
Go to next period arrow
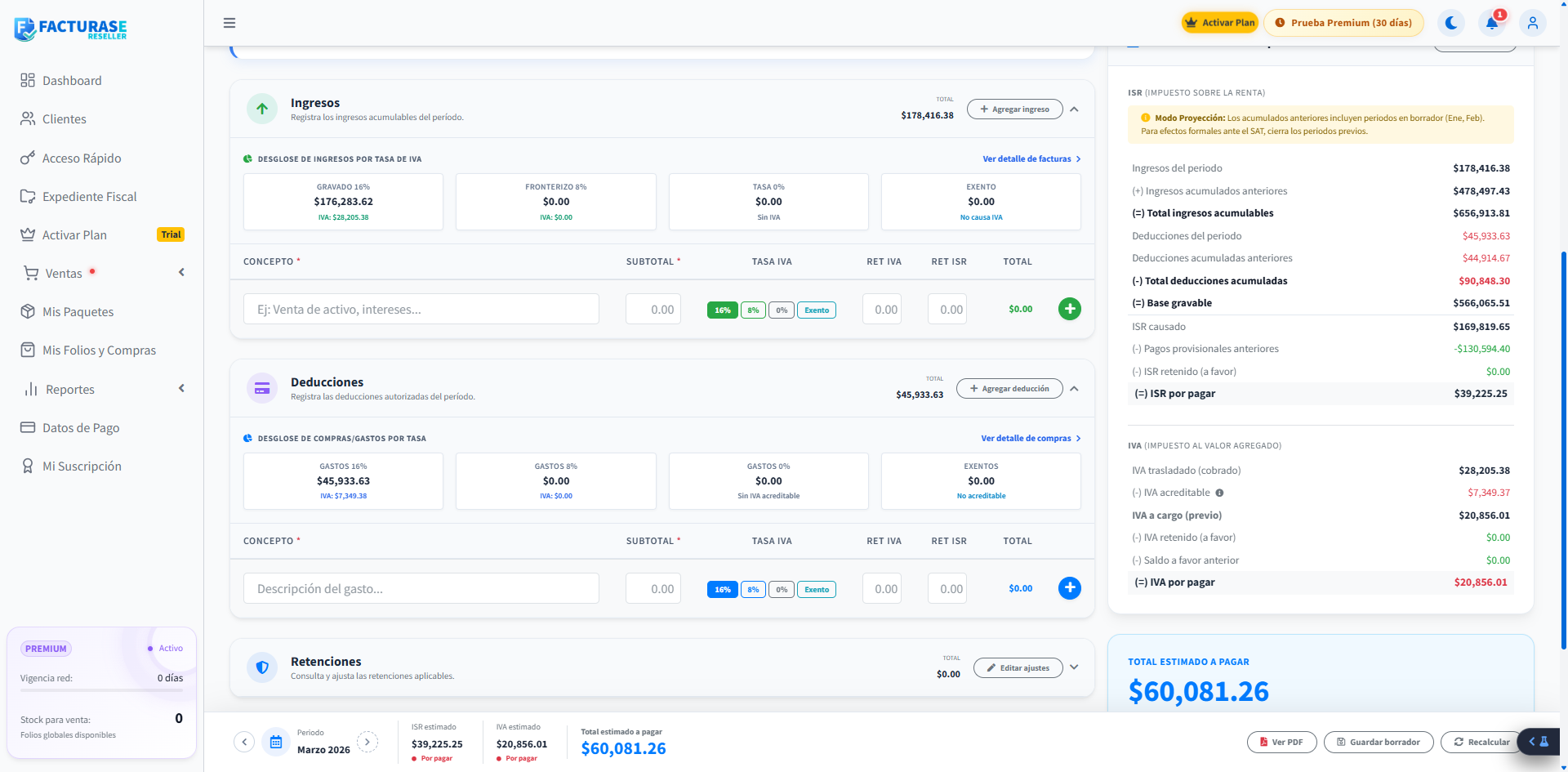[367, 742]
